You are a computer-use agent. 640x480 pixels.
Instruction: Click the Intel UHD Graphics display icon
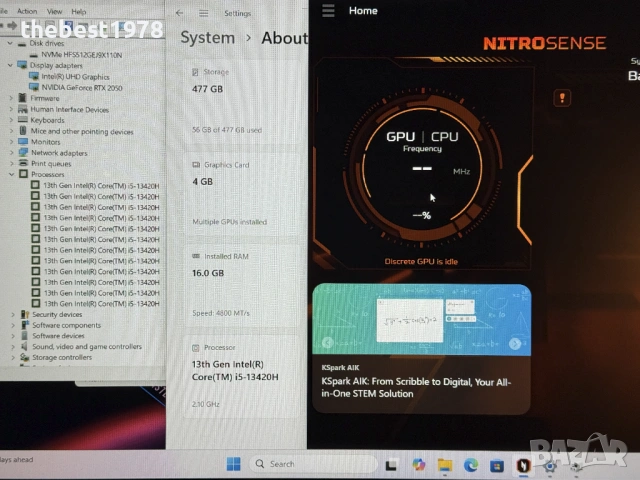tap(34, 76)
